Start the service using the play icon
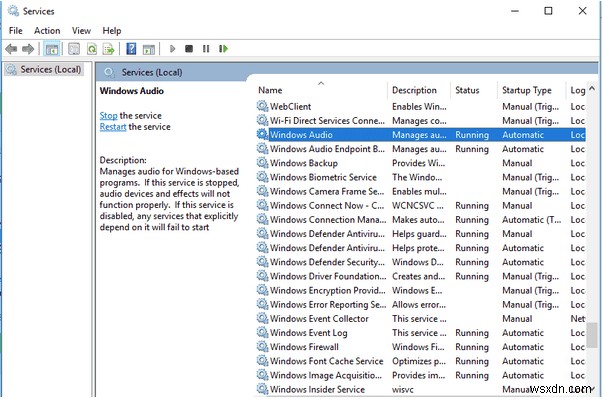 (x=172, y=49)
